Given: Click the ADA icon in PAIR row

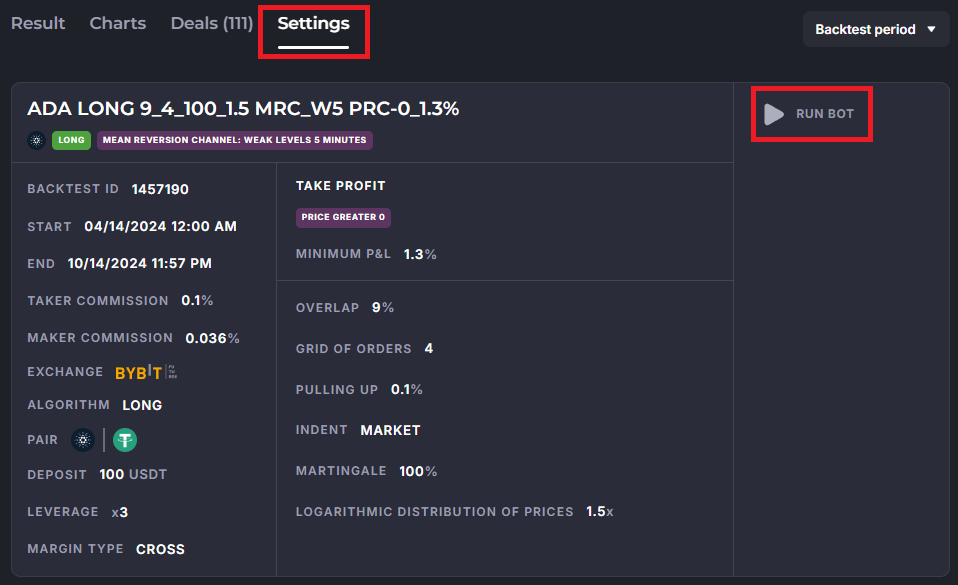Looking at the screenshot, I should [83, 440].
